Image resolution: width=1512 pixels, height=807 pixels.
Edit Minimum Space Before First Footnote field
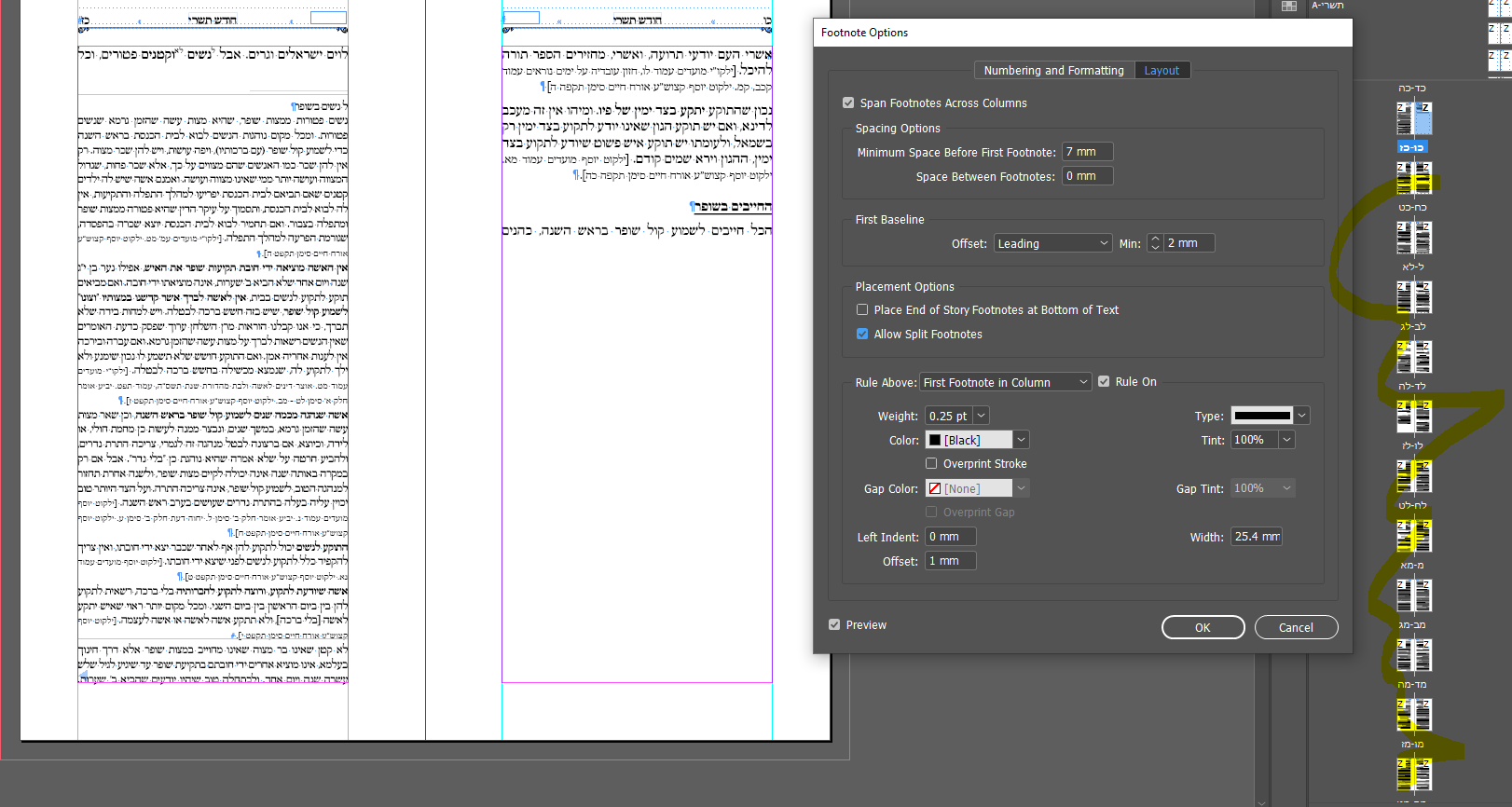click(1088, 152)
